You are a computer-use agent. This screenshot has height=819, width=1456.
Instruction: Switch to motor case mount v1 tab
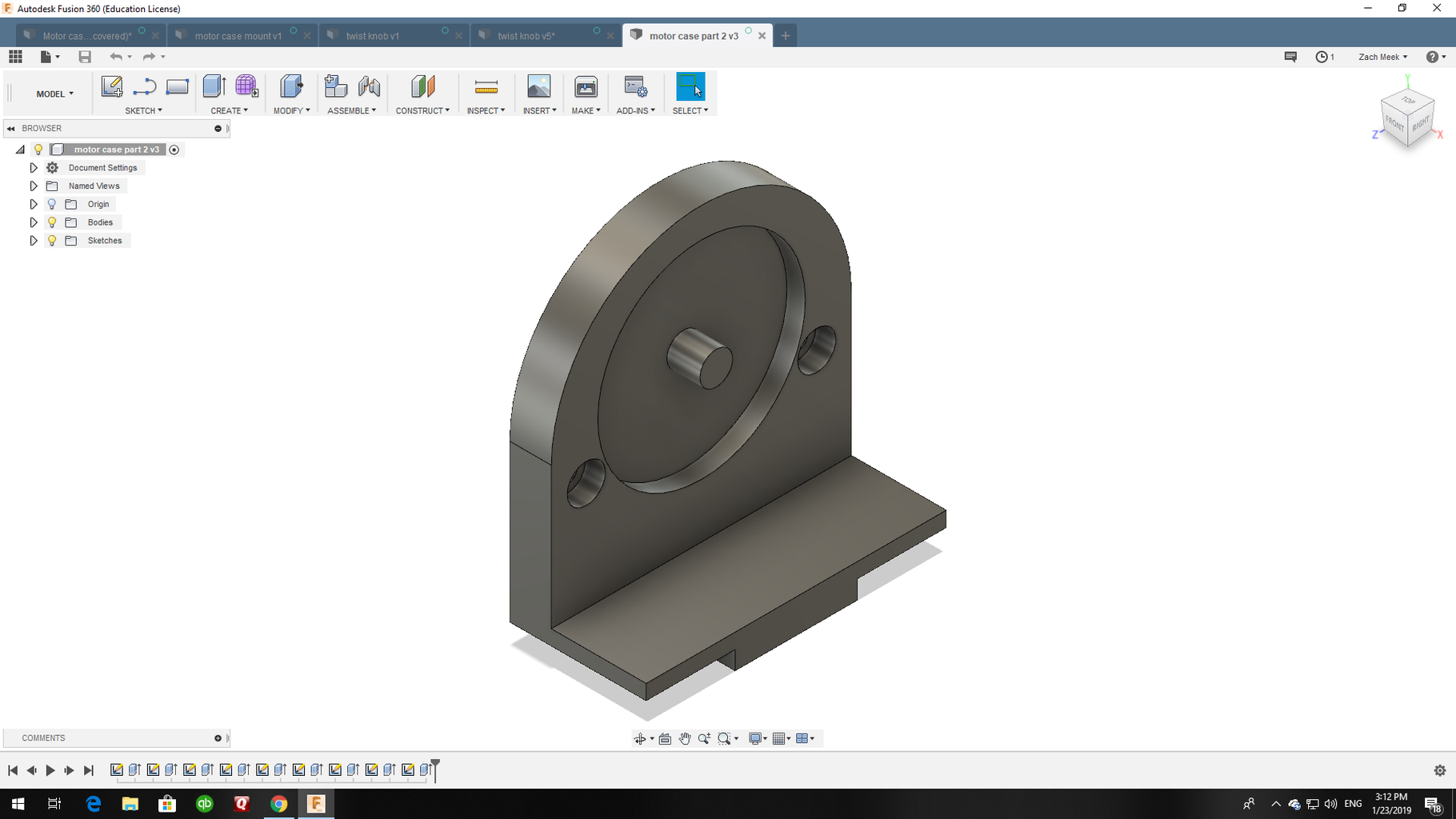pos(238,36)
